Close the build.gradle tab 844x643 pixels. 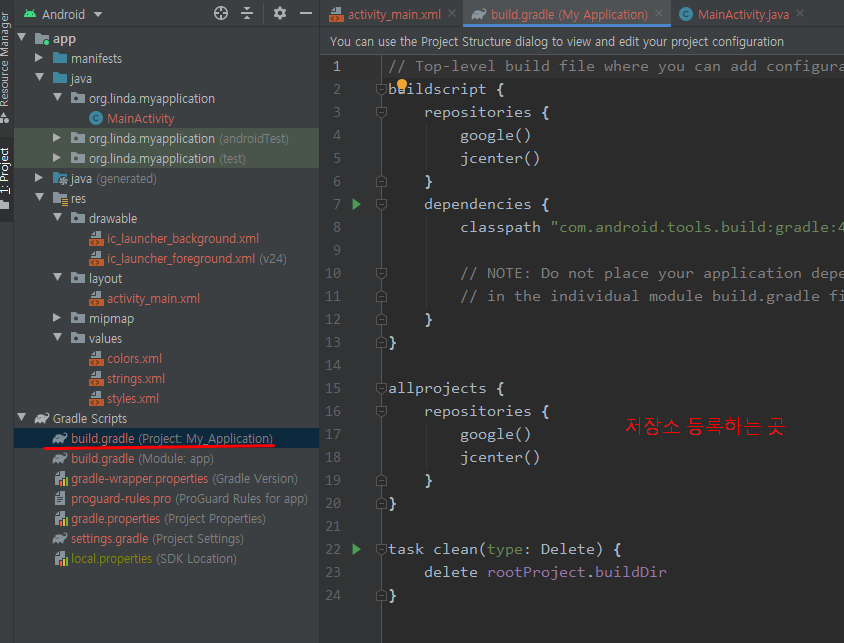pyautogui.click(x=659, y=13)
